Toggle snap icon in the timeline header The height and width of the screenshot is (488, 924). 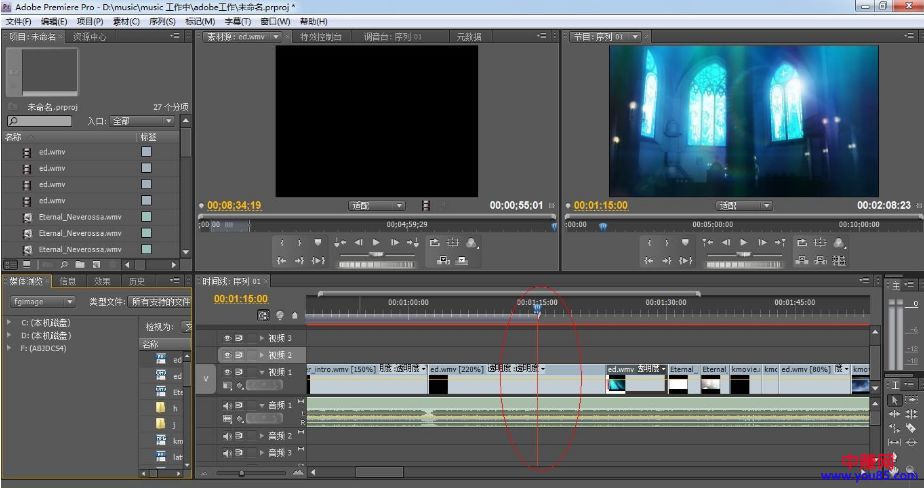[x=263, y=315]
